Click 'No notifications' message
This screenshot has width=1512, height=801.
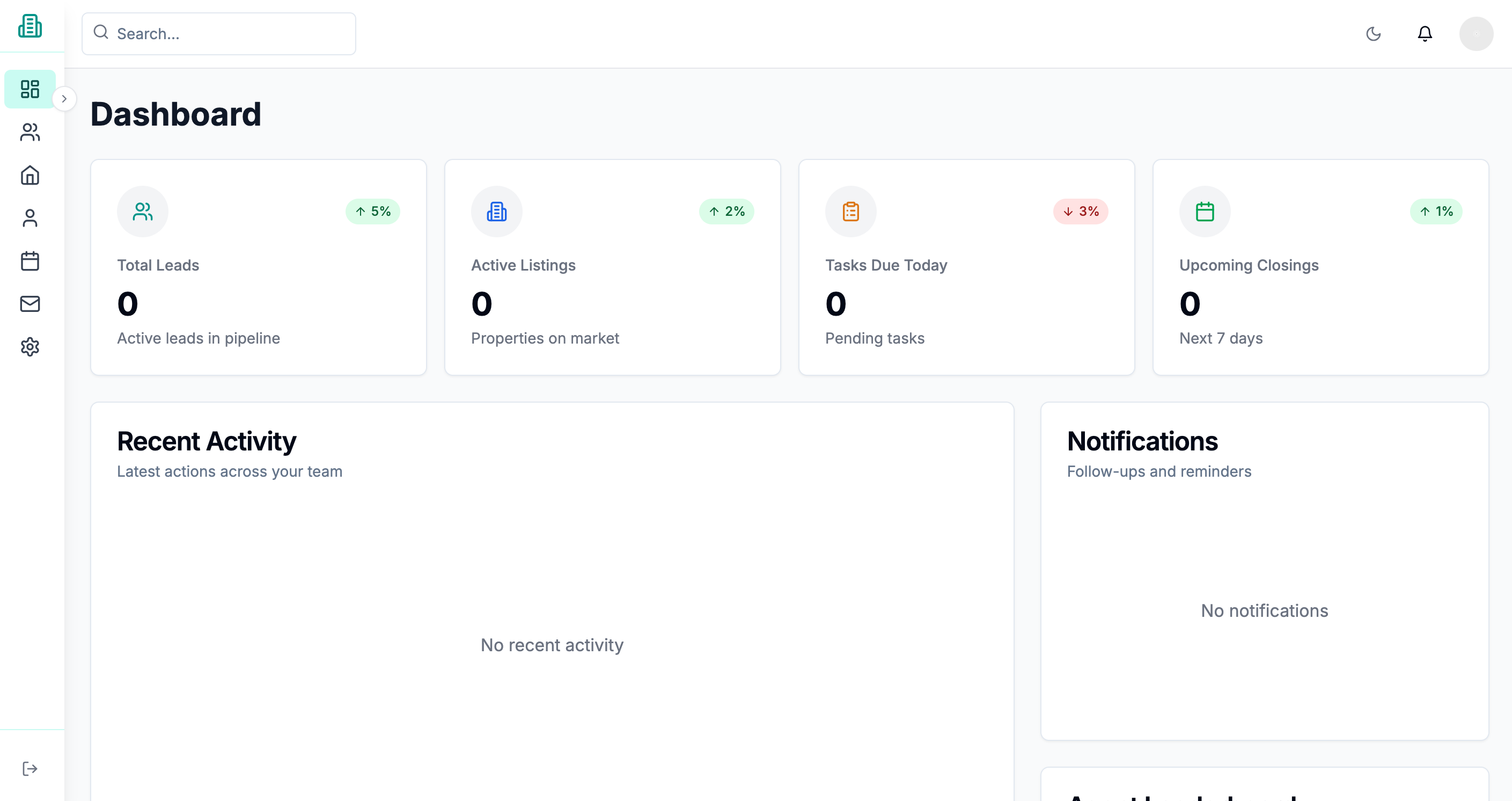(1264, 611)
